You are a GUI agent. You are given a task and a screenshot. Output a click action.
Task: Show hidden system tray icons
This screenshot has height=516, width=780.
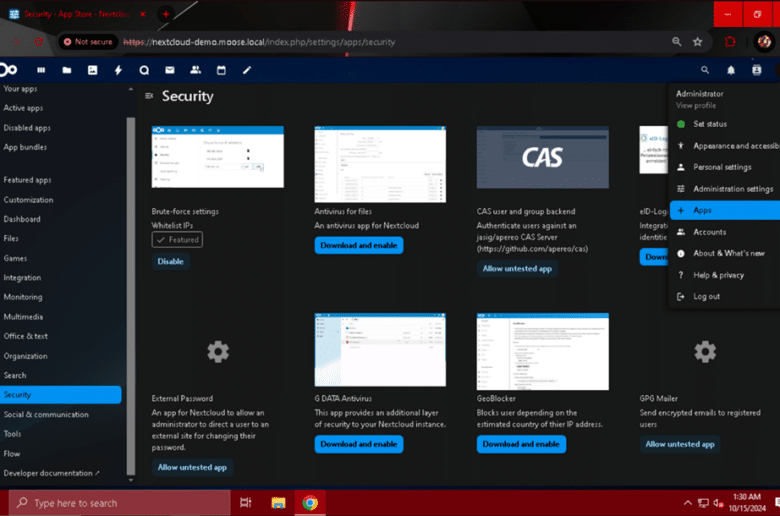click(687, 503)
